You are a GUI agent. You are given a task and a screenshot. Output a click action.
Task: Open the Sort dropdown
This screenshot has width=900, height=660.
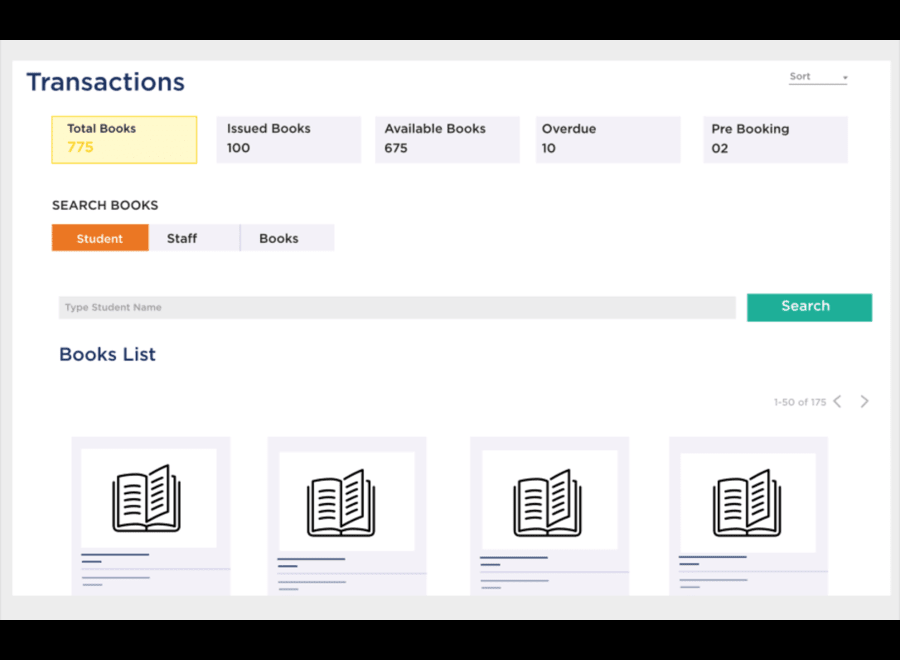(817, 77)
